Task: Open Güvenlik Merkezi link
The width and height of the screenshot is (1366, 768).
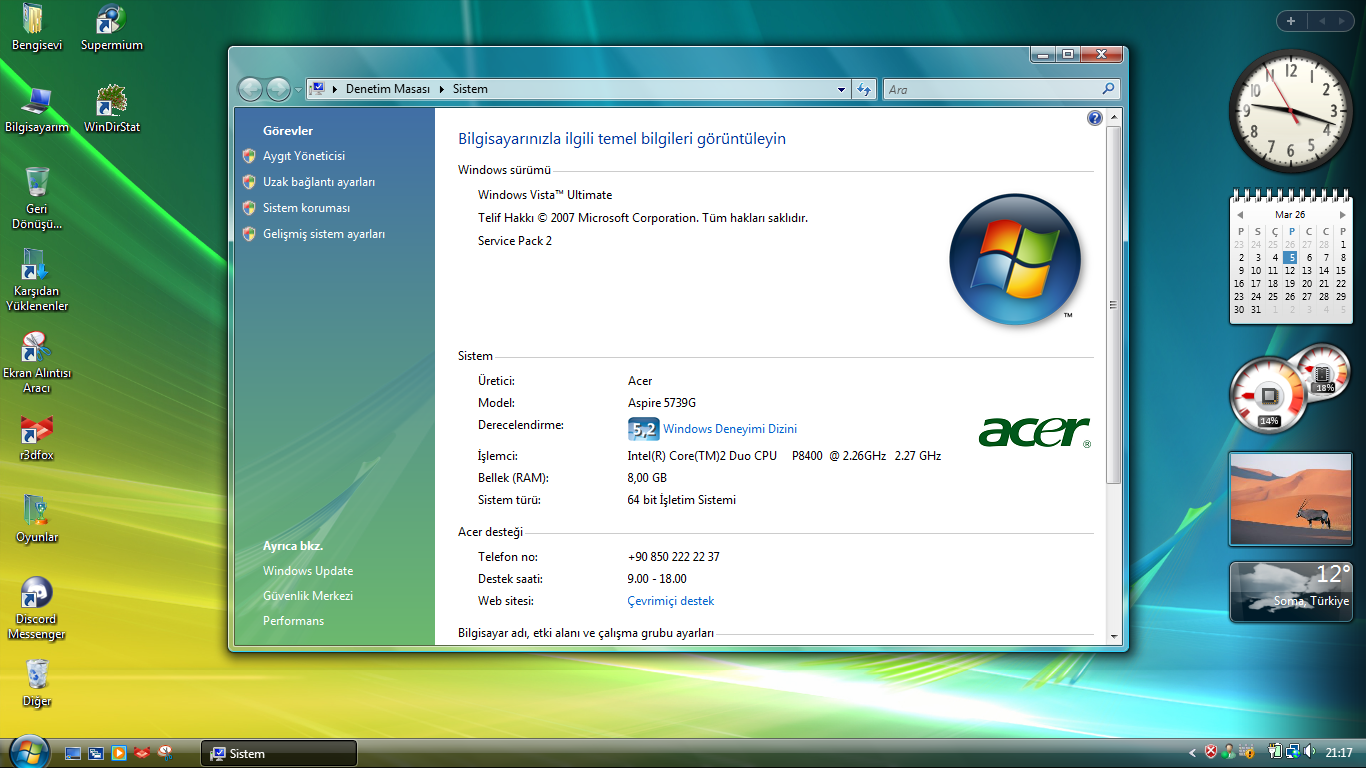Action: pos(308,596)
